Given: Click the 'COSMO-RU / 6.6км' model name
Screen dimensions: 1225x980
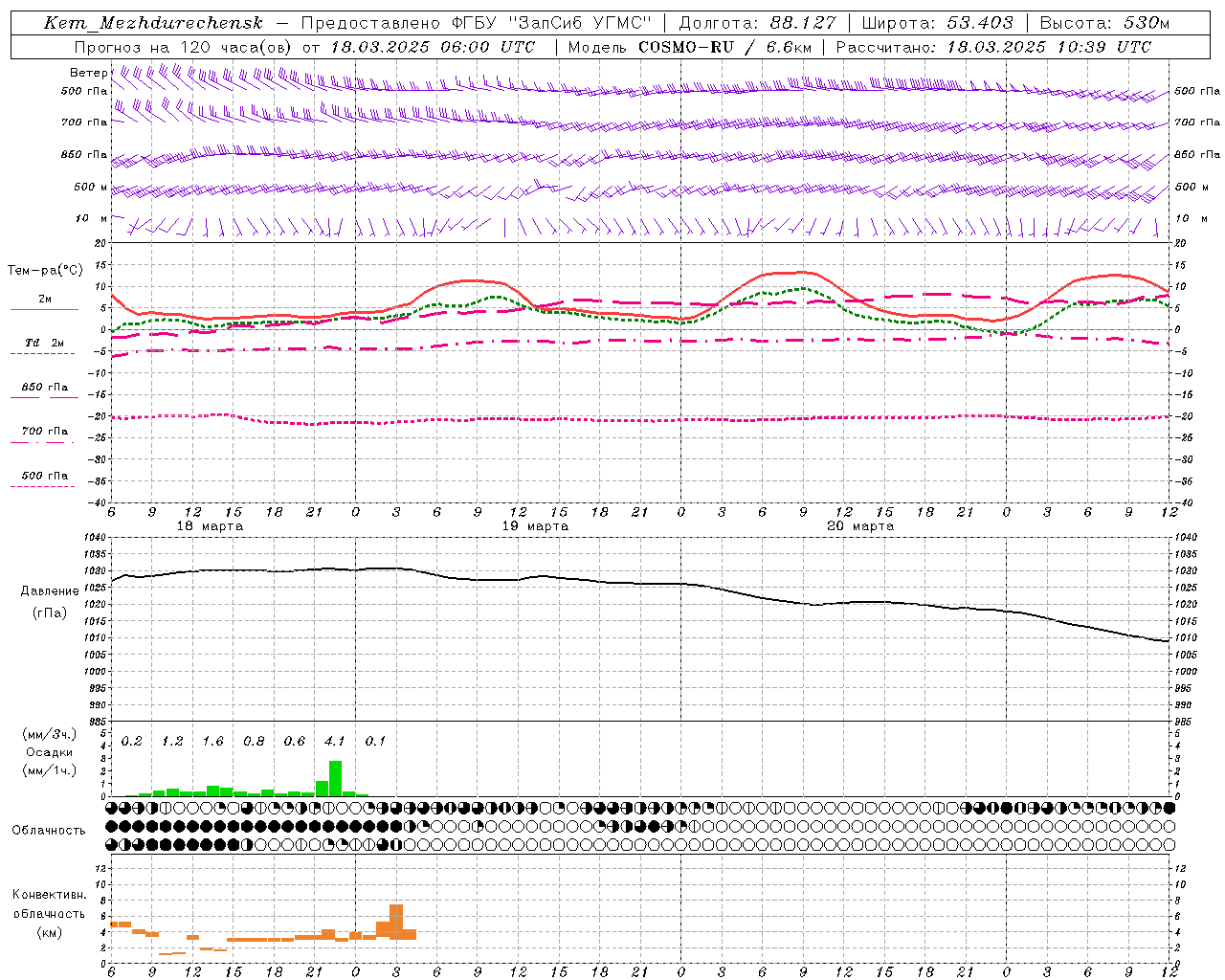Looking at the screenshot, I should (724, 47).
